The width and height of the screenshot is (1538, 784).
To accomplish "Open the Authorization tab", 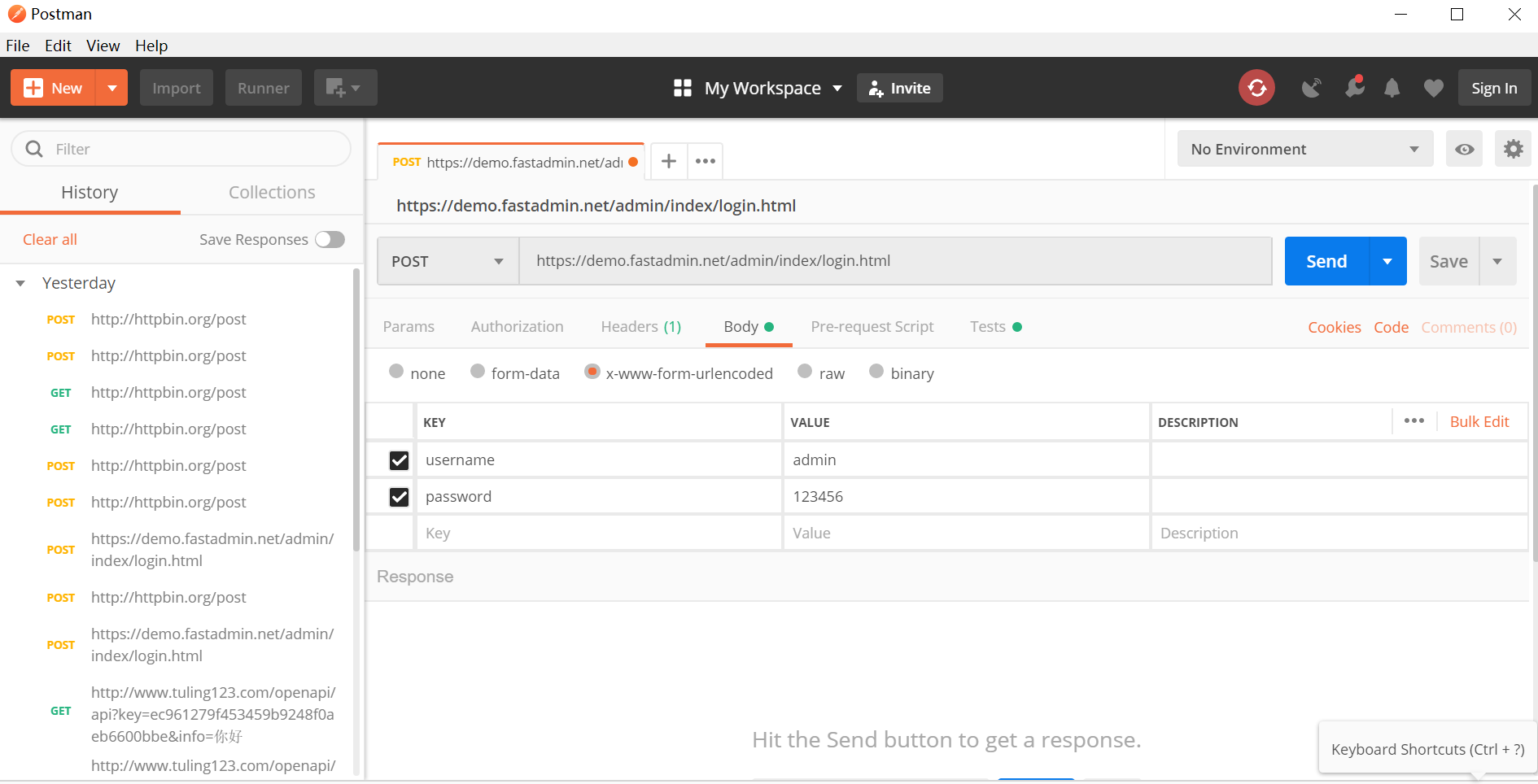I will pyautogui.click(x=517, y=326).
